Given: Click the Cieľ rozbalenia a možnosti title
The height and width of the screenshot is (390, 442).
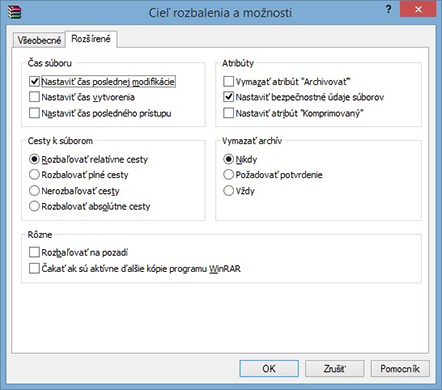Looking at the screenshot, I should click(x=220, y=13).
